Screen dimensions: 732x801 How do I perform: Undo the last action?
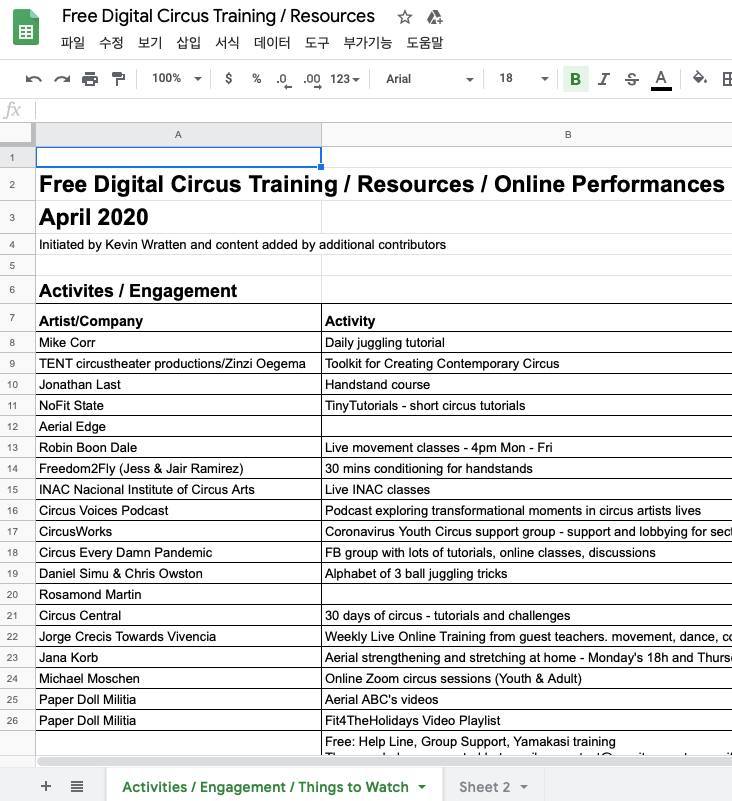point(34,79)
